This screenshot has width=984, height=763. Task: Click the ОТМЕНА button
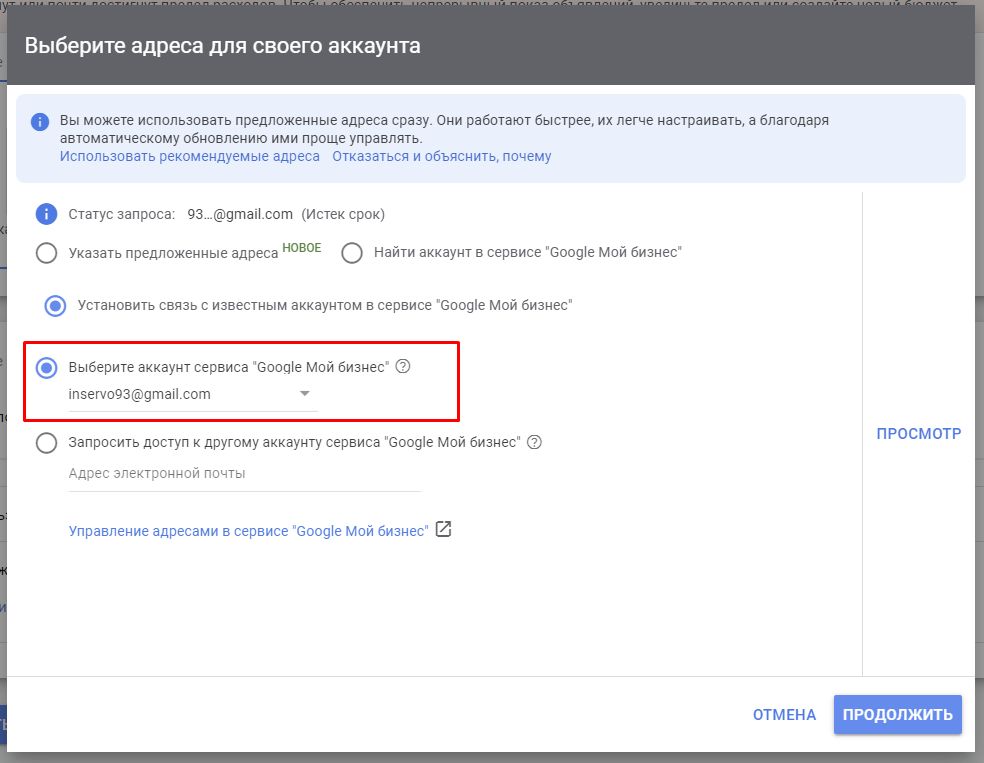pyautogui.click(x=784, y=715)
